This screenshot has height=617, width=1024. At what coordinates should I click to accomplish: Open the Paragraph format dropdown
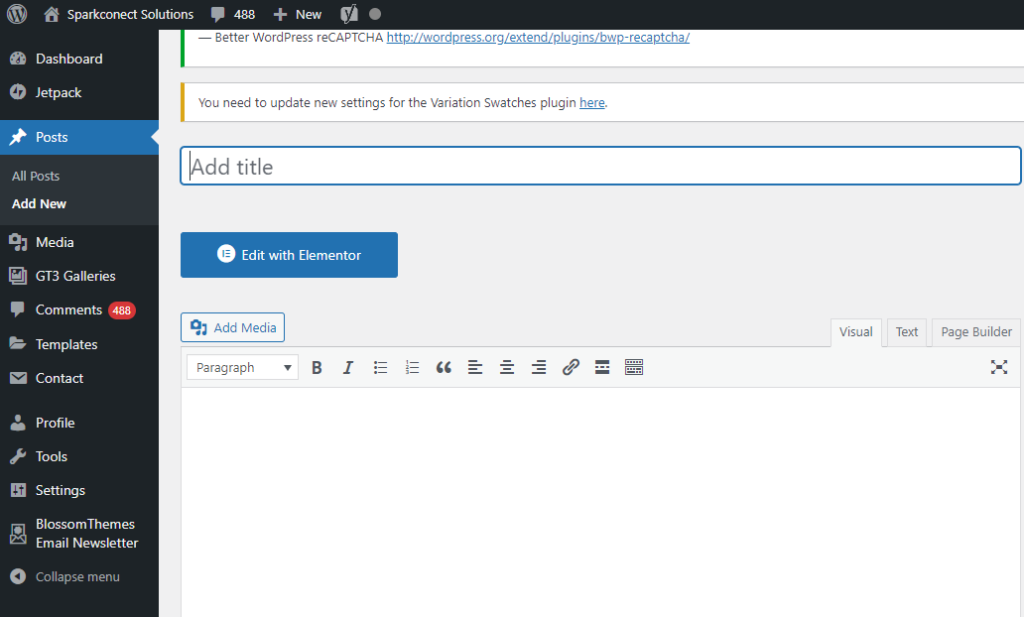click(x=242, y=367)
